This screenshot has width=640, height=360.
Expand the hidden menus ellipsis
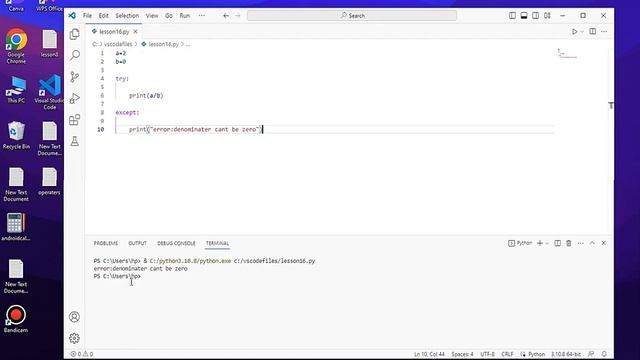pyautogui.click(x=202, y=16)
